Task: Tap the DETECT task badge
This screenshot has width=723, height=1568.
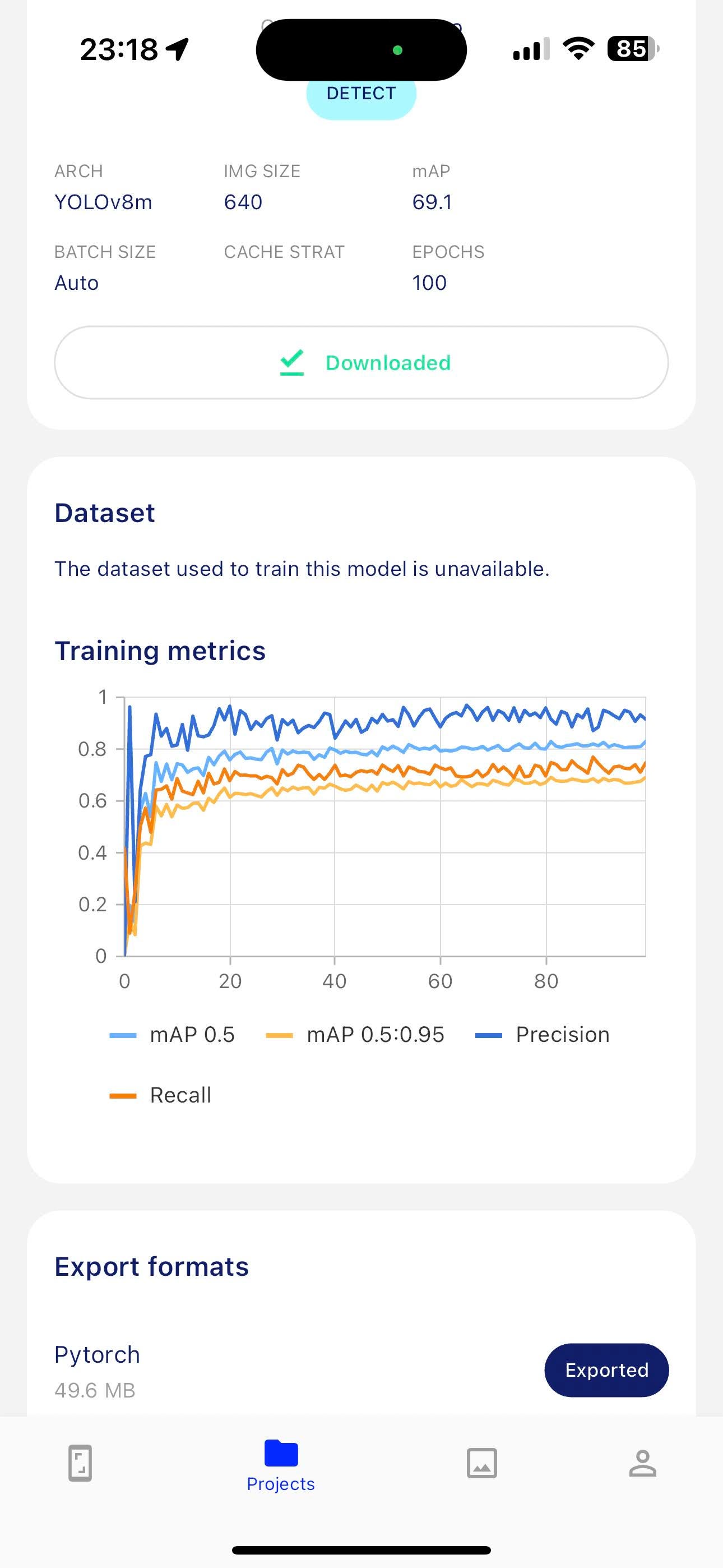Action: coord(361,93)
